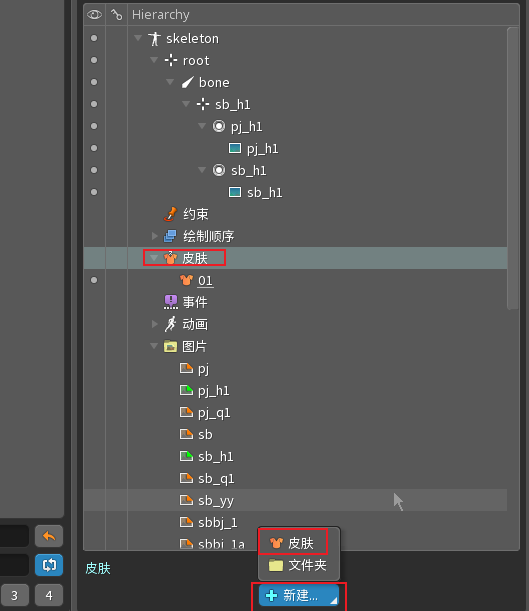Click the orange pin icon beside 约束
This screenshot has width=529, height=611.
[x=171, y=214]
